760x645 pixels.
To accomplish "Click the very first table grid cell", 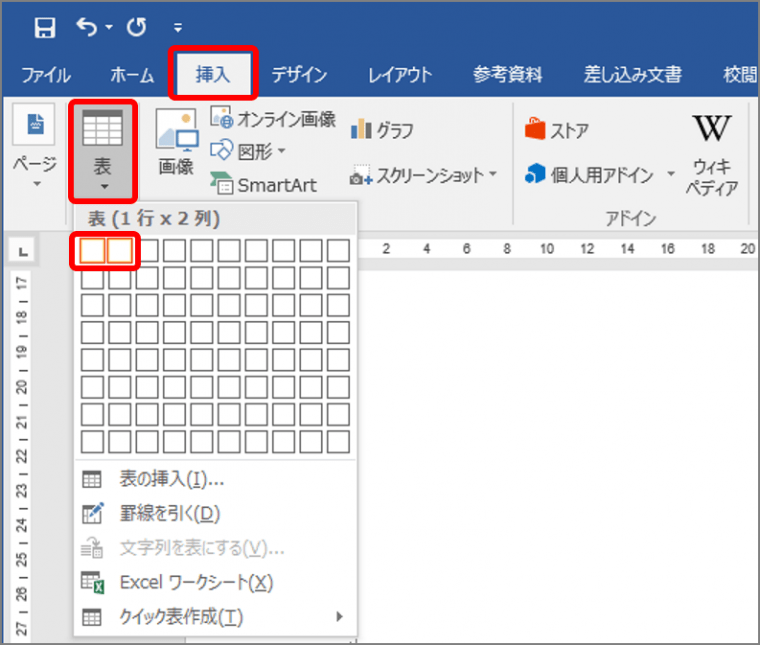I will click(x=92, y=251).
